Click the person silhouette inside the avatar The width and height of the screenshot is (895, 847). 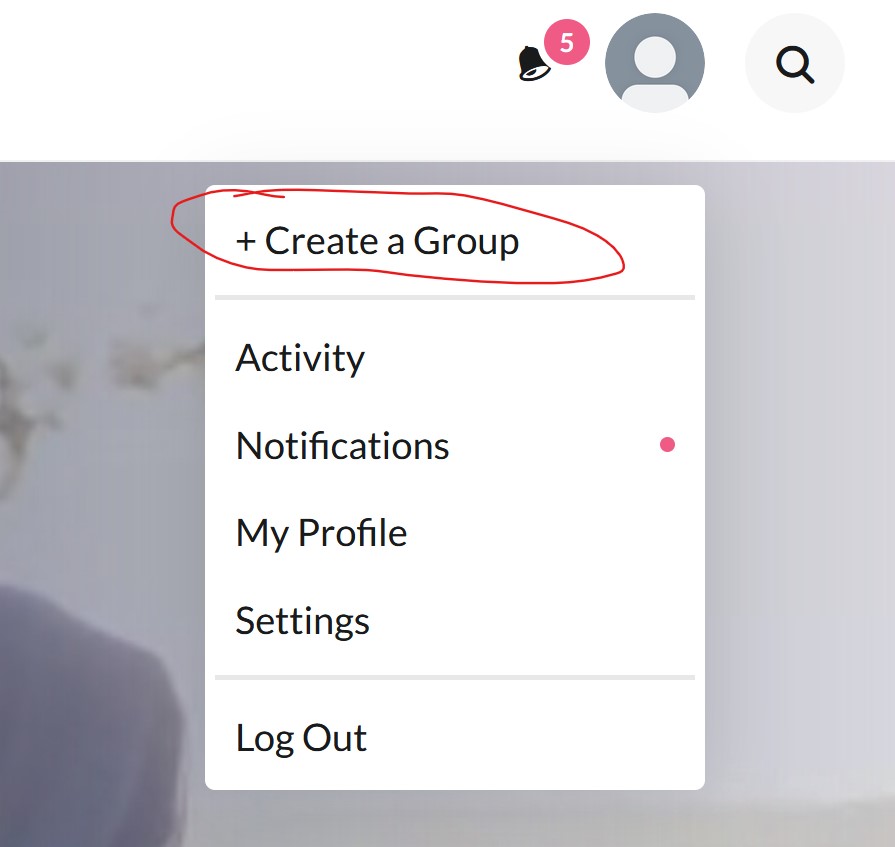tap(655, 72)
